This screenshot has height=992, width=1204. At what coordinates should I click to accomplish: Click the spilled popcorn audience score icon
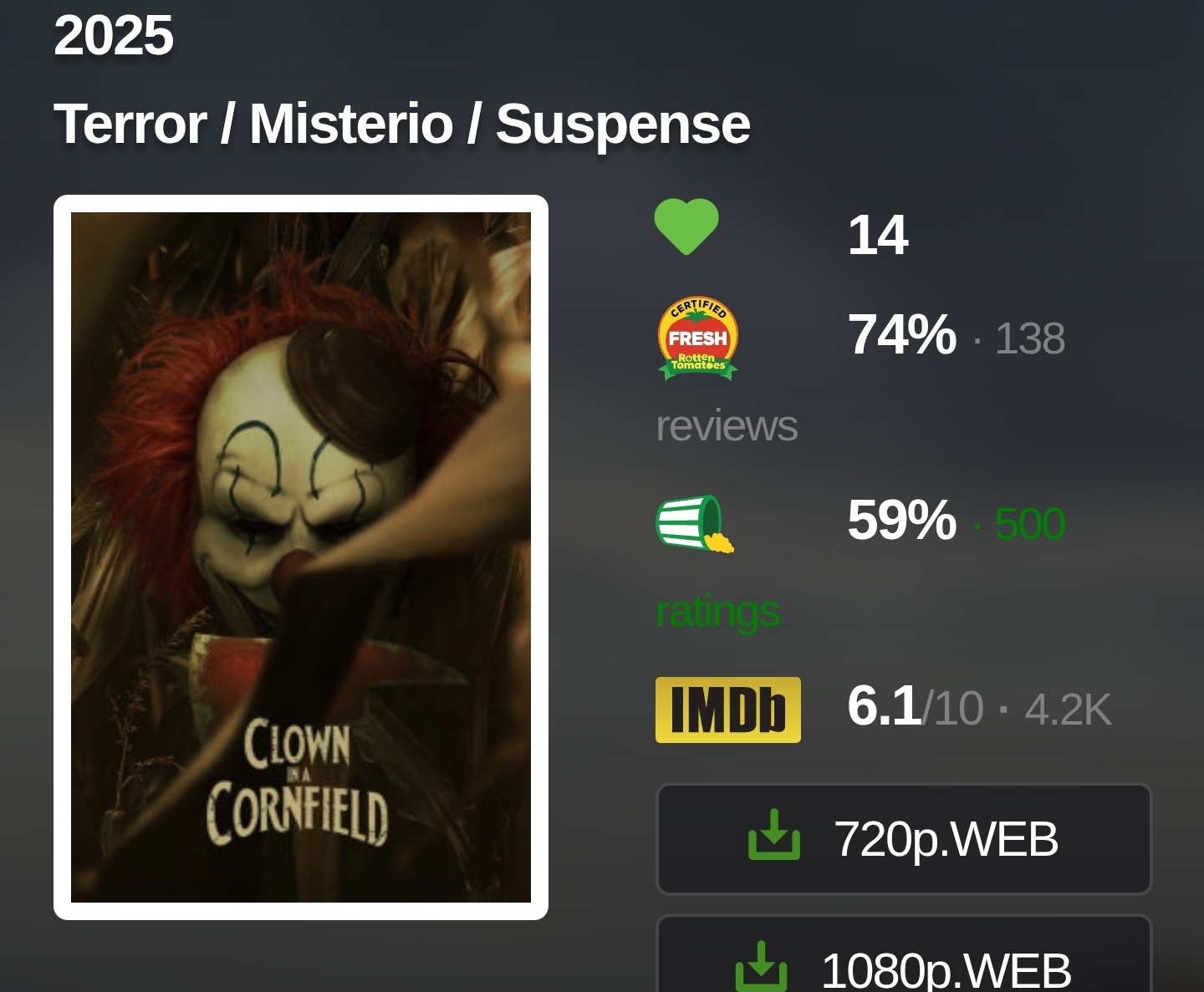[696, 524]
